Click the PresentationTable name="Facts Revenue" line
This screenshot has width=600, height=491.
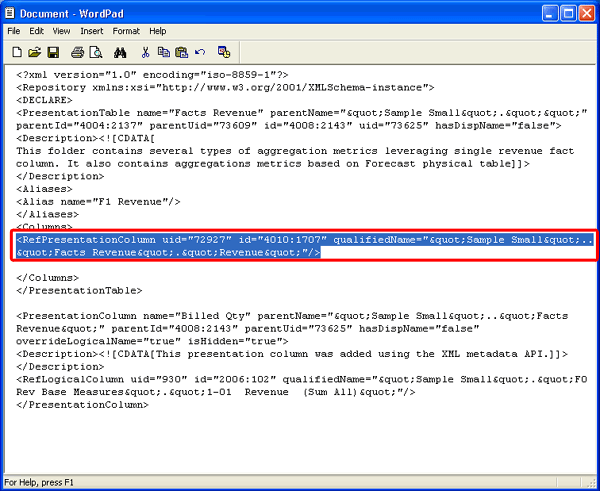302,113
